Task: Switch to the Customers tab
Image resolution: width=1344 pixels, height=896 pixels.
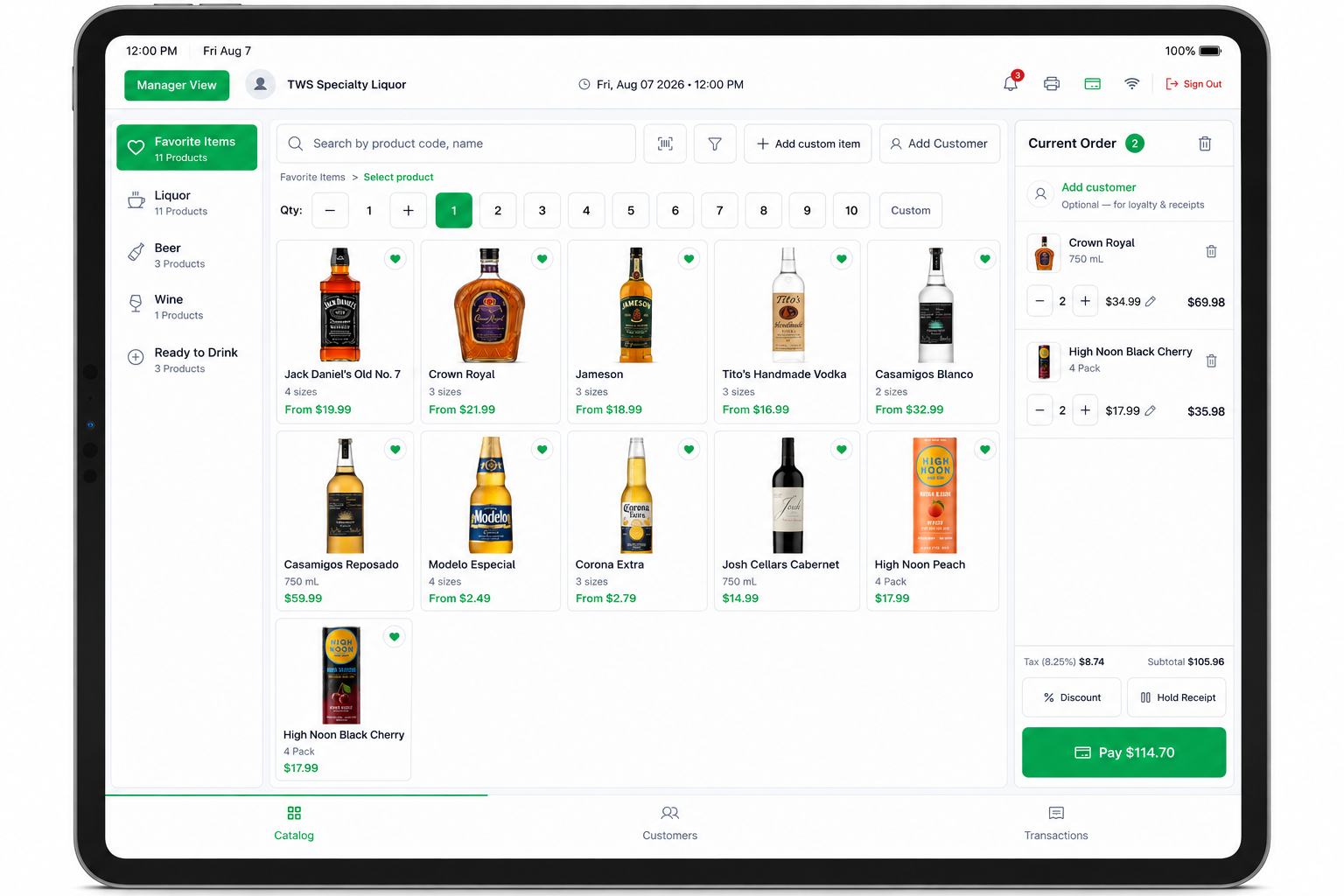Action: click(670, 823)
